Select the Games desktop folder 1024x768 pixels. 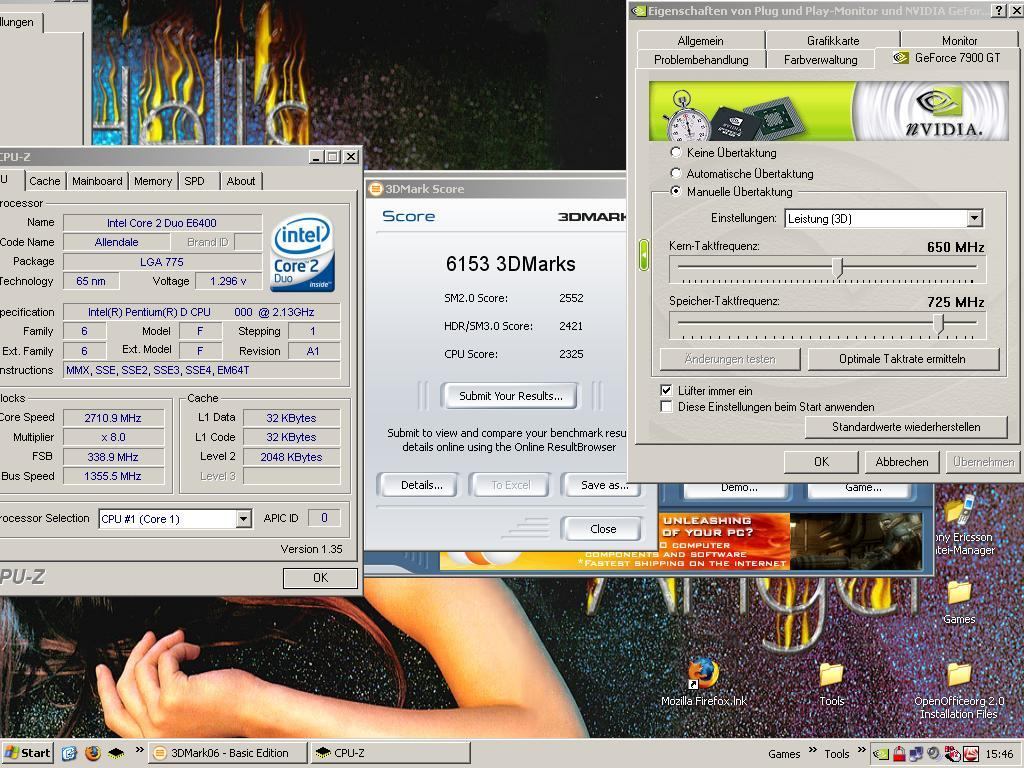(x=959, y=602)
